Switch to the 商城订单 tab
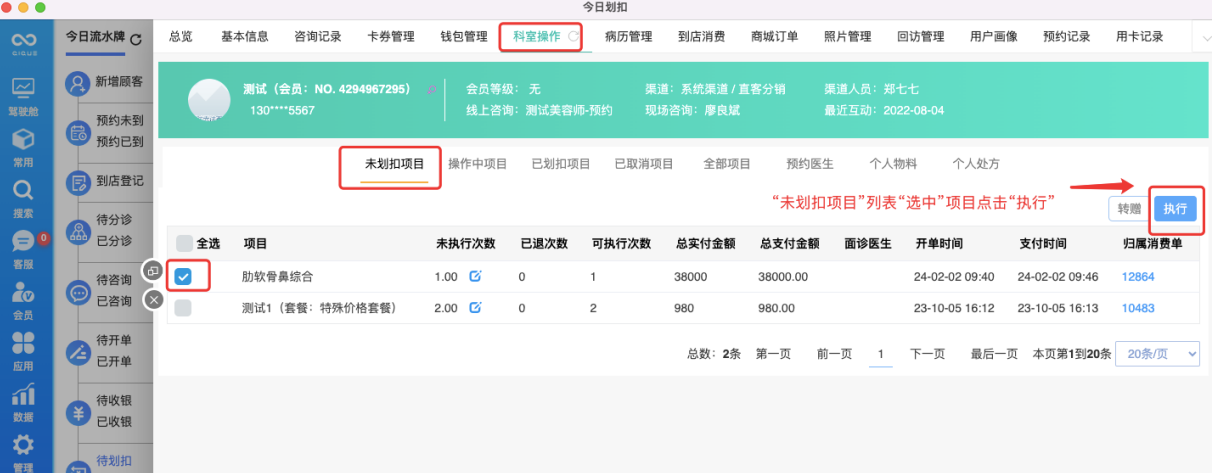1212x473 pixels. point(775,37)
